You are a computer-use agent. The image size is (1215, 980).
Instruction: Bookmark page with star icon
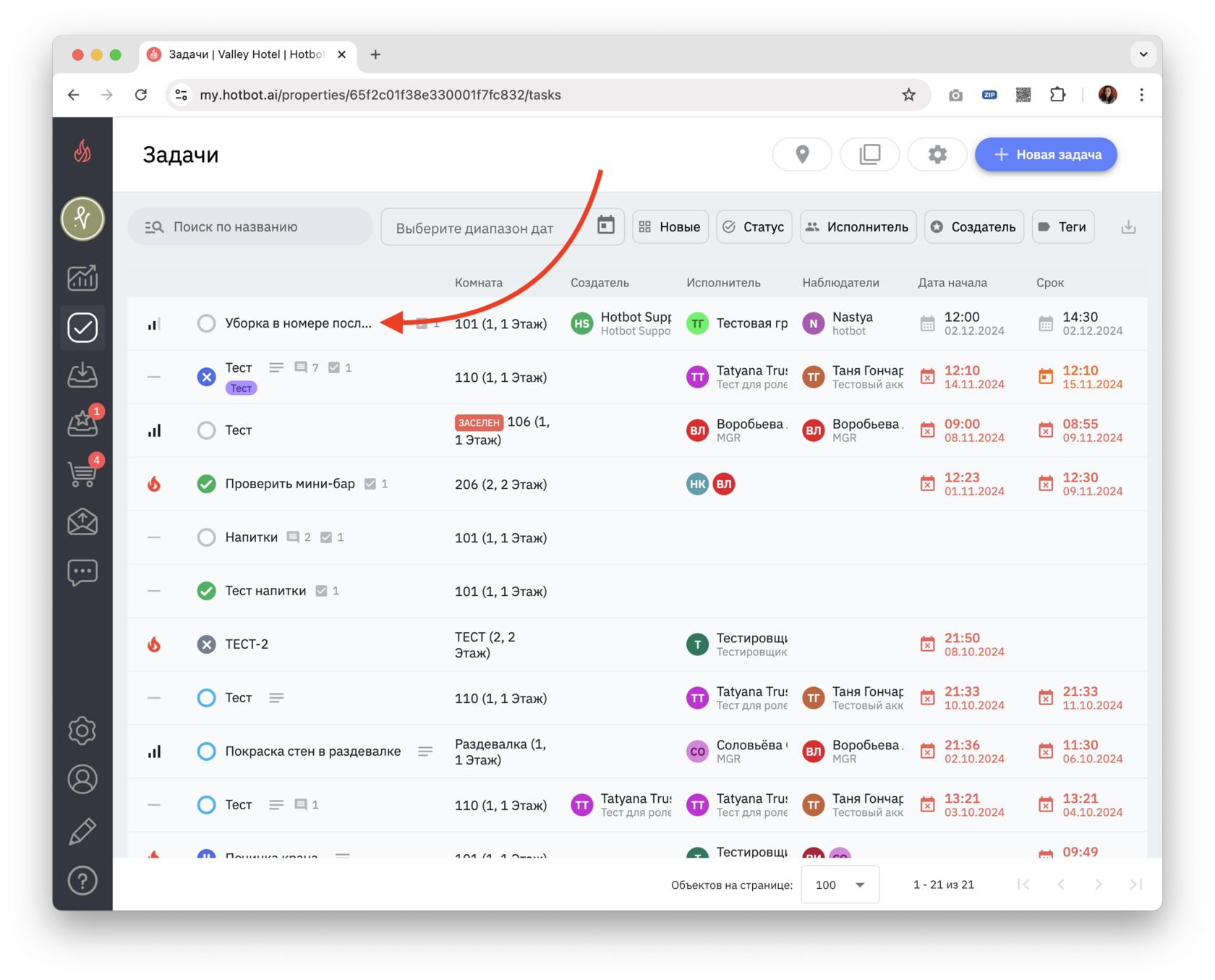click(x=909, y=95)
